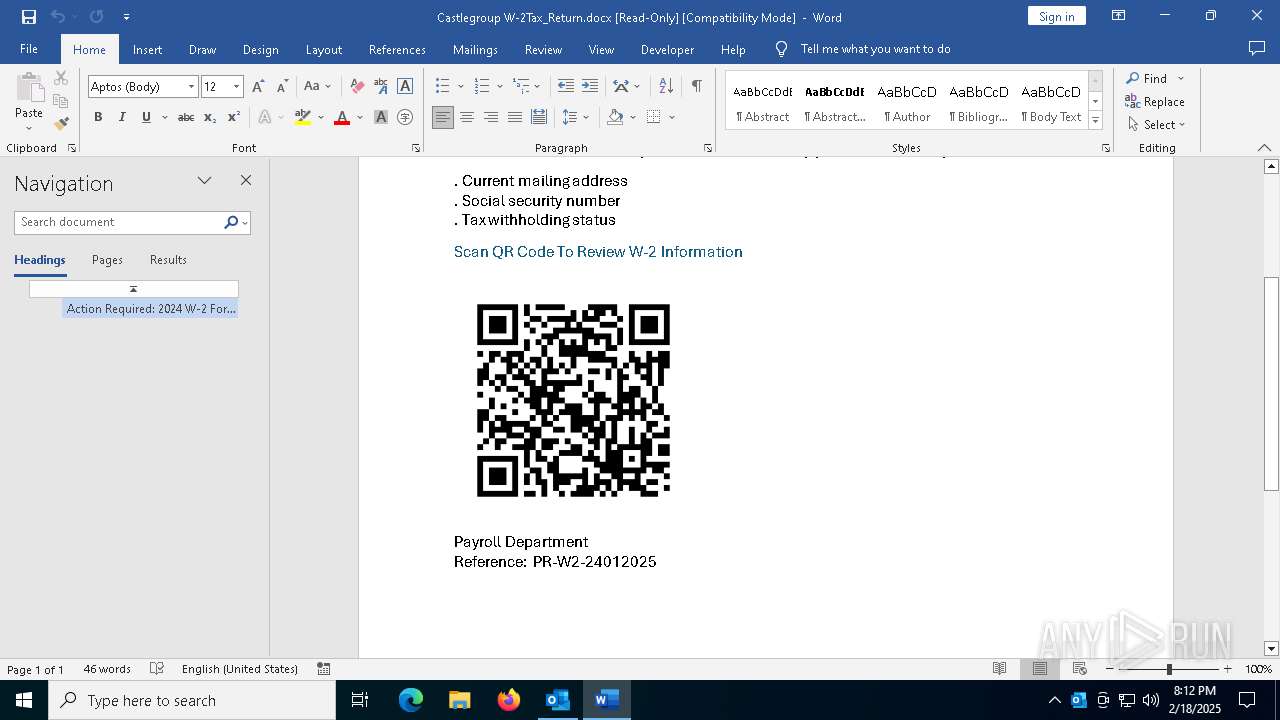Click the search magnifier in Navigation pane

[231, 222]
